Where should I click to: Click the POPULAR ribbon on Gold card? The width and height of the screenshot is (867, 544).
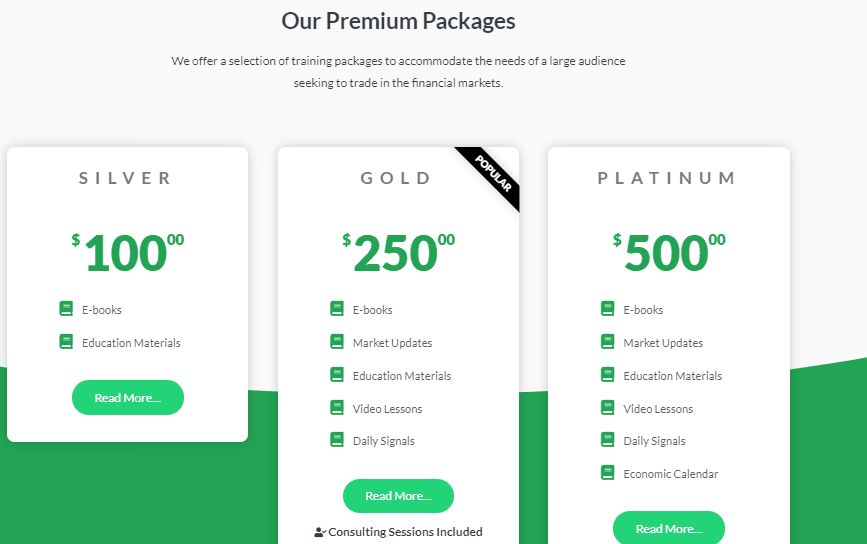tap(493, 174)
